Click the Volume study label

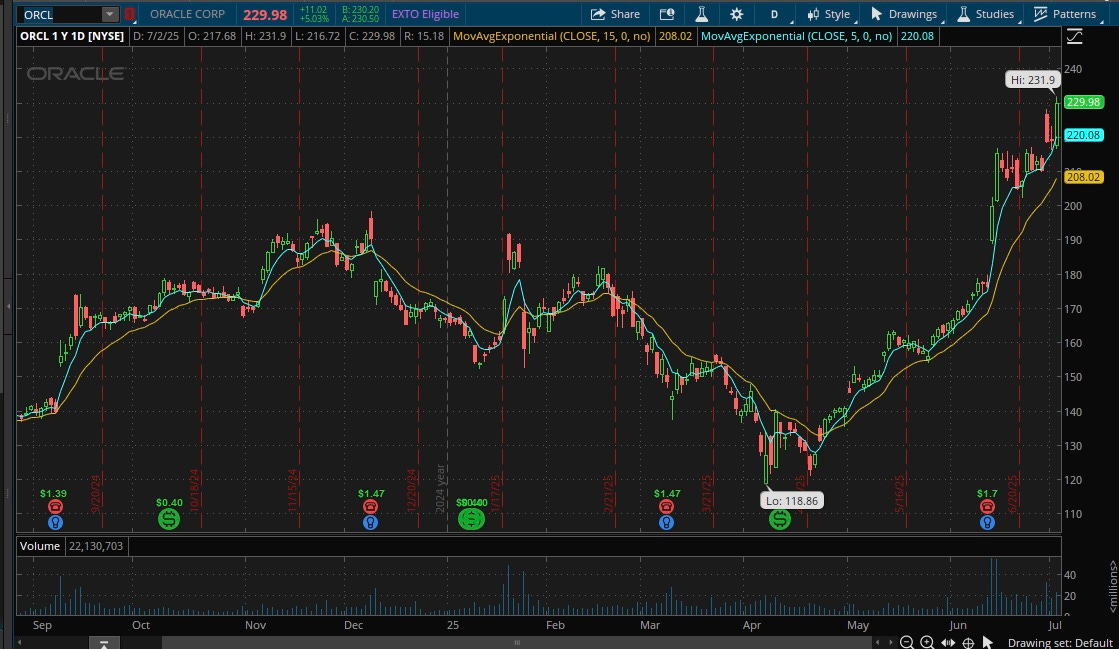40,546
